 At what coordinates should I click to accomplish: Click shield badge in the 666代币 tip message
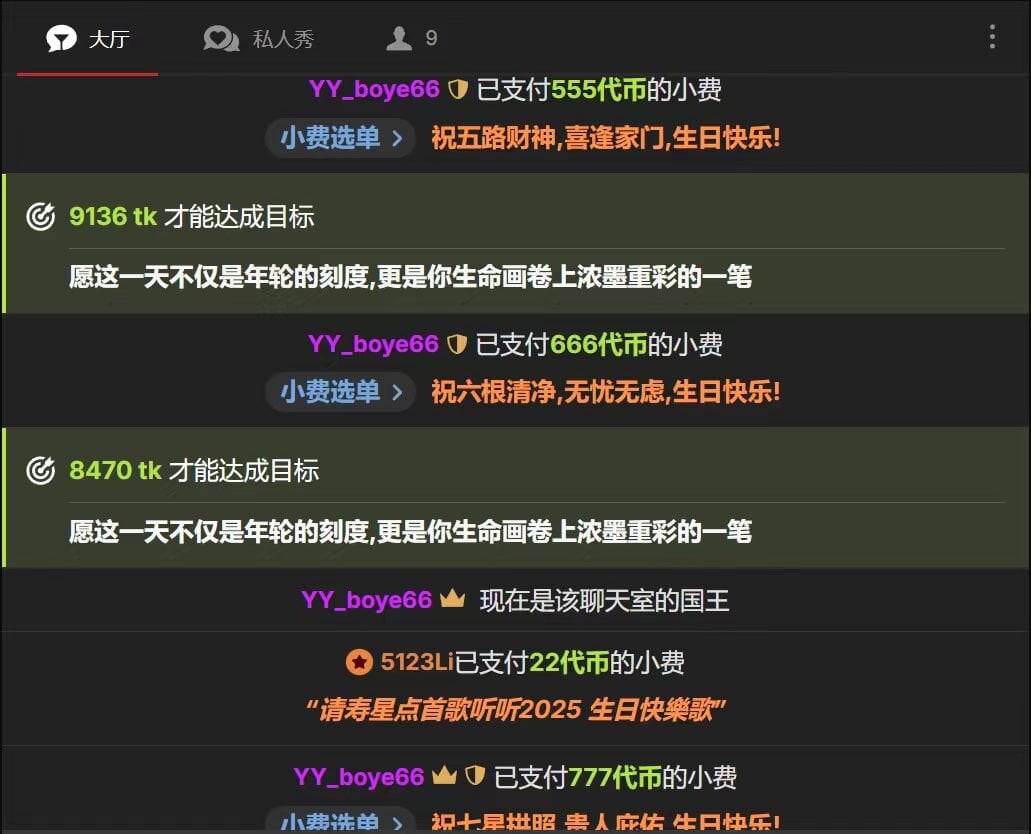[x=457, y=345]
